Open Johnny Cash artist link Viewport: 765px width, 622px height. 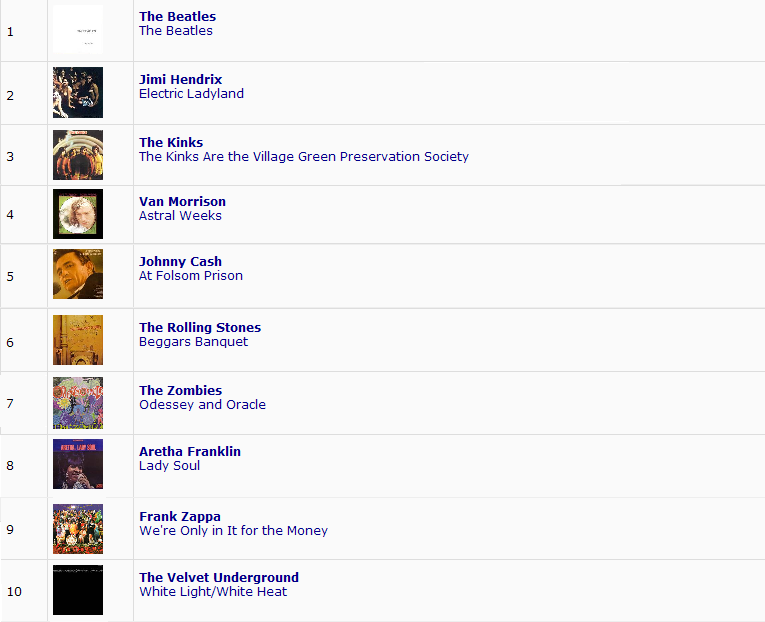pos(180,261)
